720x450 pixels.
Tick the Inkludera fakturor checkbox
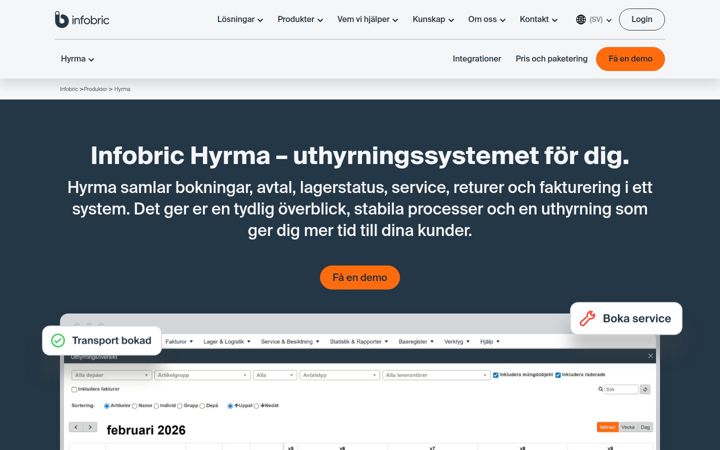[x=74, y=389]
